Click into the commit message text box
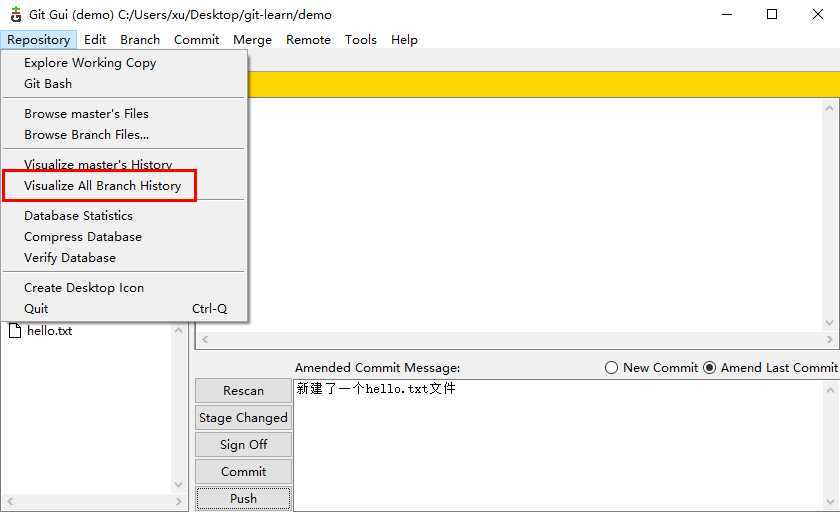The height and width of the screenshot is (512, 840). pos(558,445)
